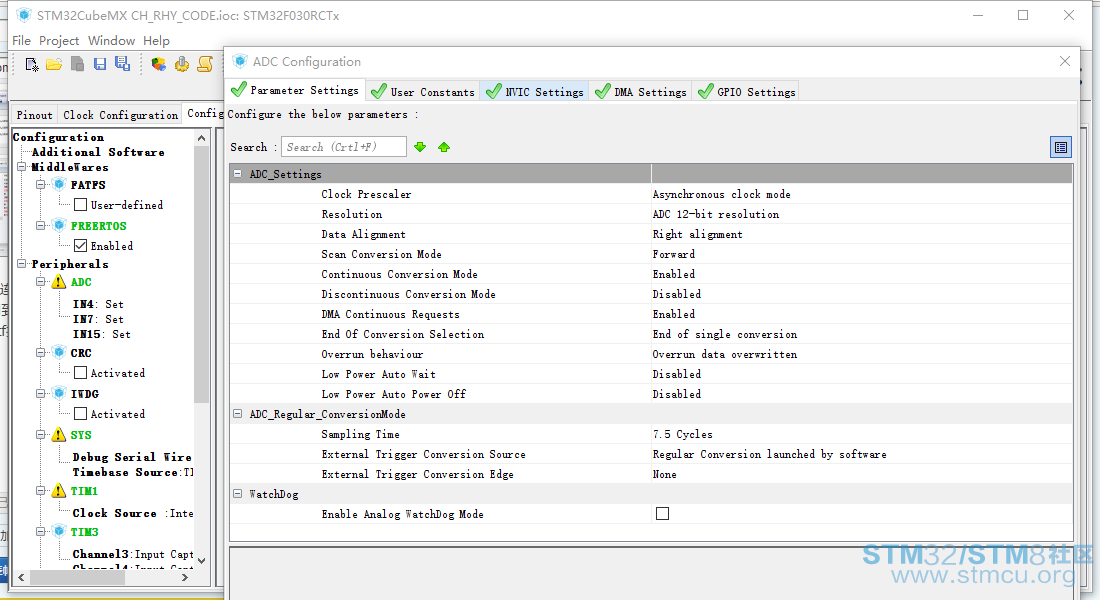
Task: Collapse the ADC_Settings parameter group
Action: click(x=238, y=173)
